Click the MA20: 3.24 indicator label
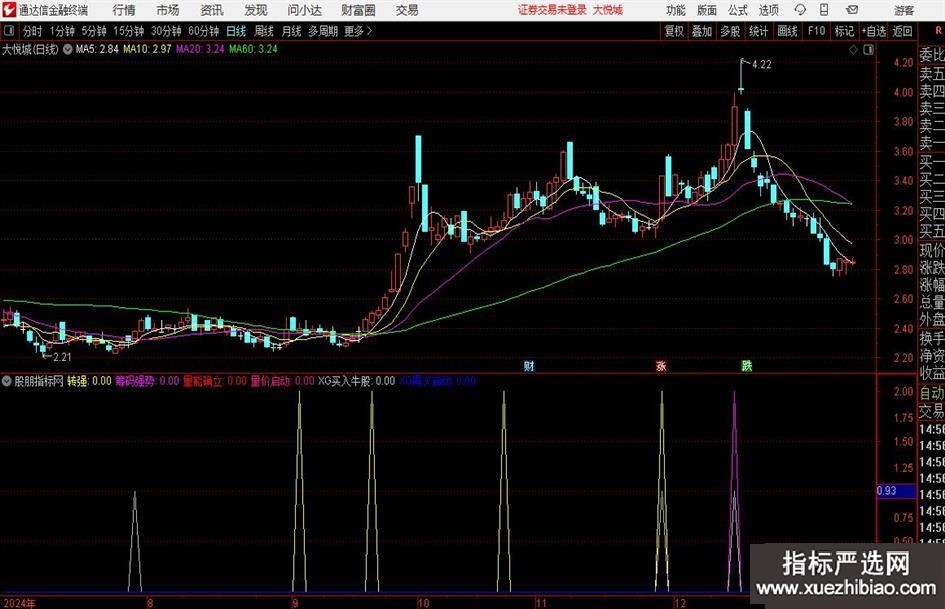Image resolution: width=945 pixels, height=609 pixels. (200, 49)
